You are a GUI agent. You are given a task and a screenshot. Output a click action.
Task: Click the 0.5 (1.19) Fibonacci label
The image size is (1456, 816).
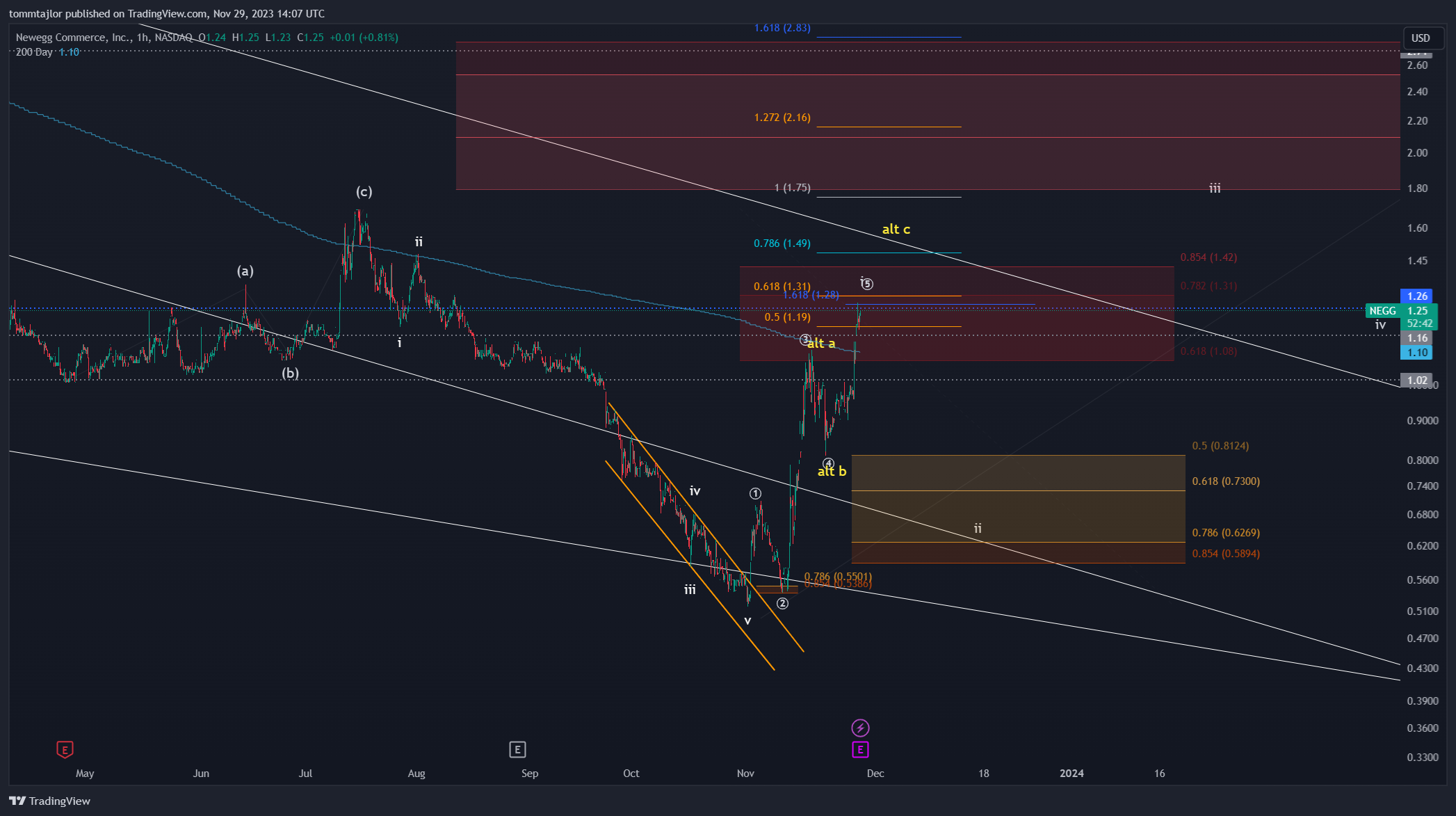tap(788, 317)
